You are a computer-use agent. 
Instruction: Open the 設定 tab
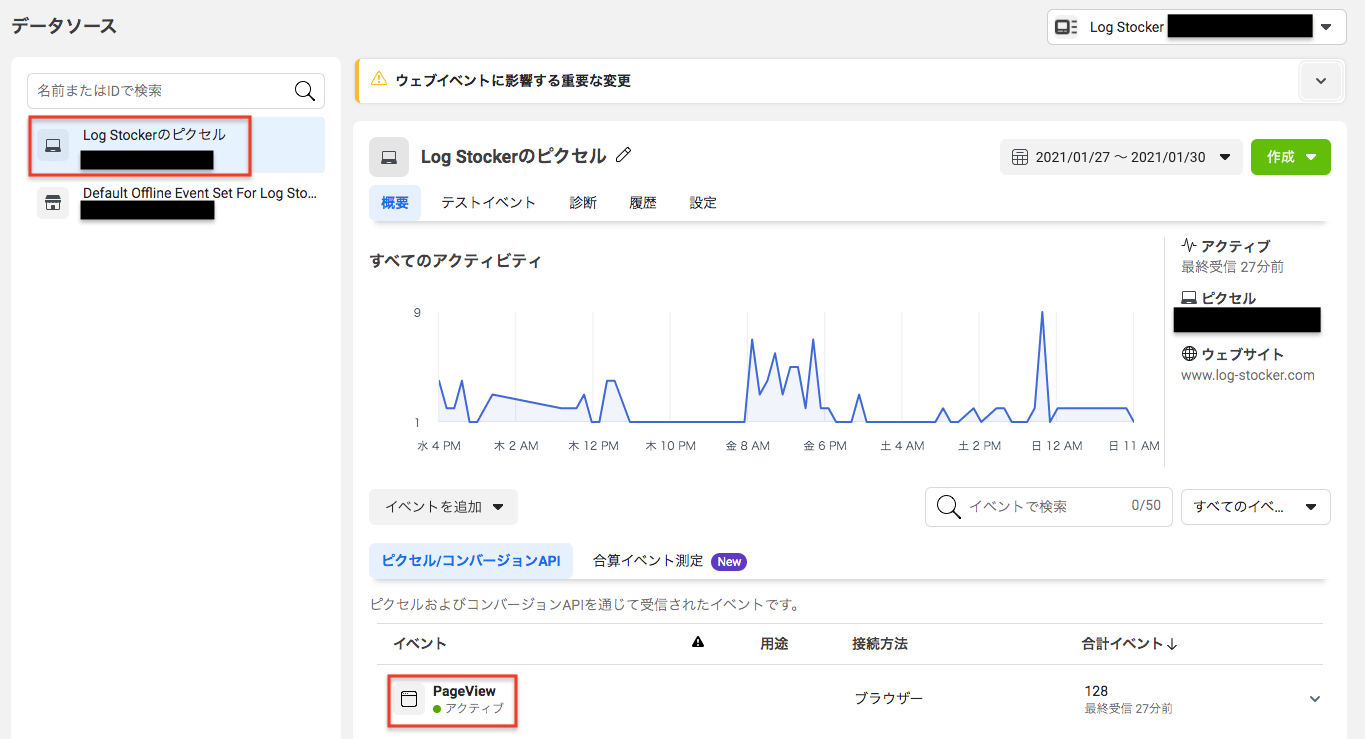point(703,202)
